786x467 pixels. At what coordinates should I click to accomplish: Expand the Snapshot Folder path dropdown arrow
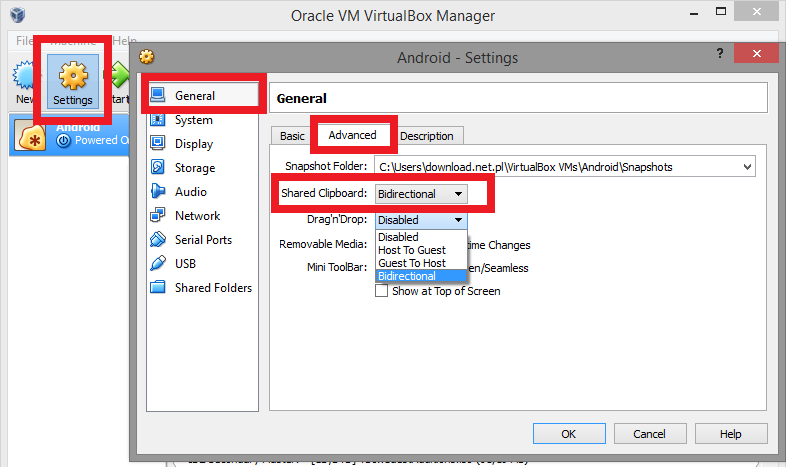pyautogui.click(x=747, y=167)
